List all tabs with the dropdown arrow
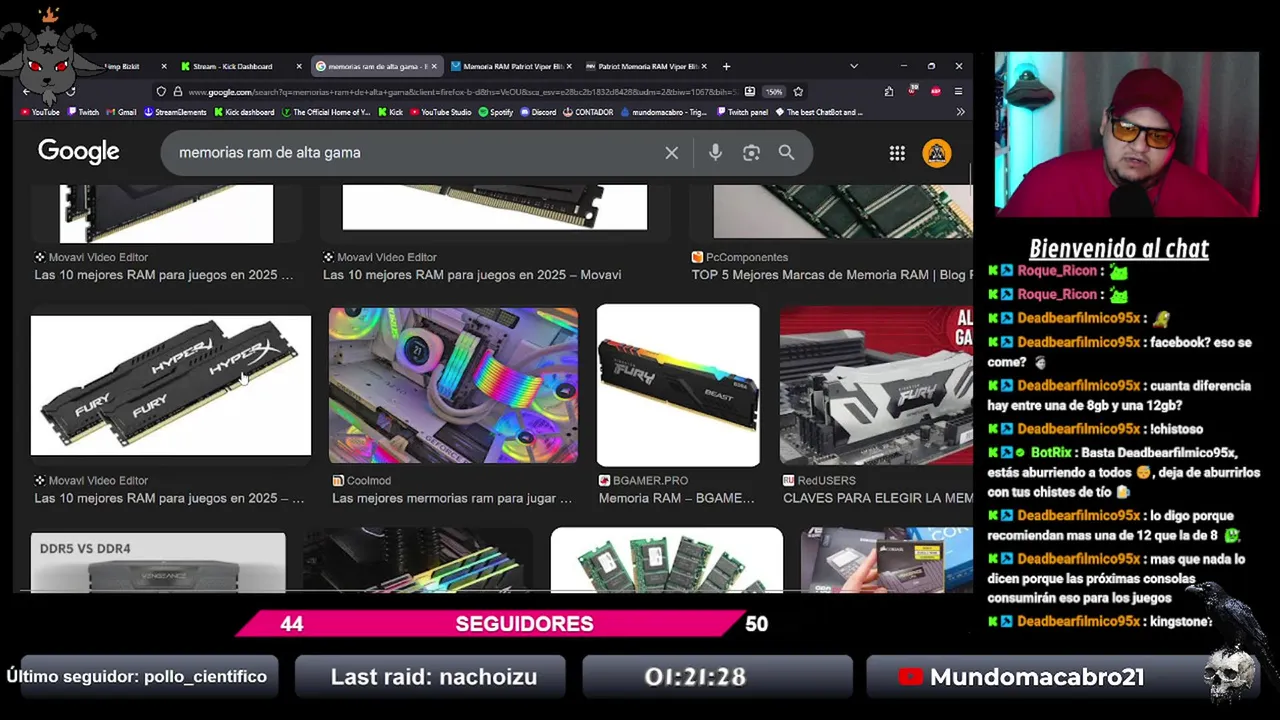 tap(853, 66)
